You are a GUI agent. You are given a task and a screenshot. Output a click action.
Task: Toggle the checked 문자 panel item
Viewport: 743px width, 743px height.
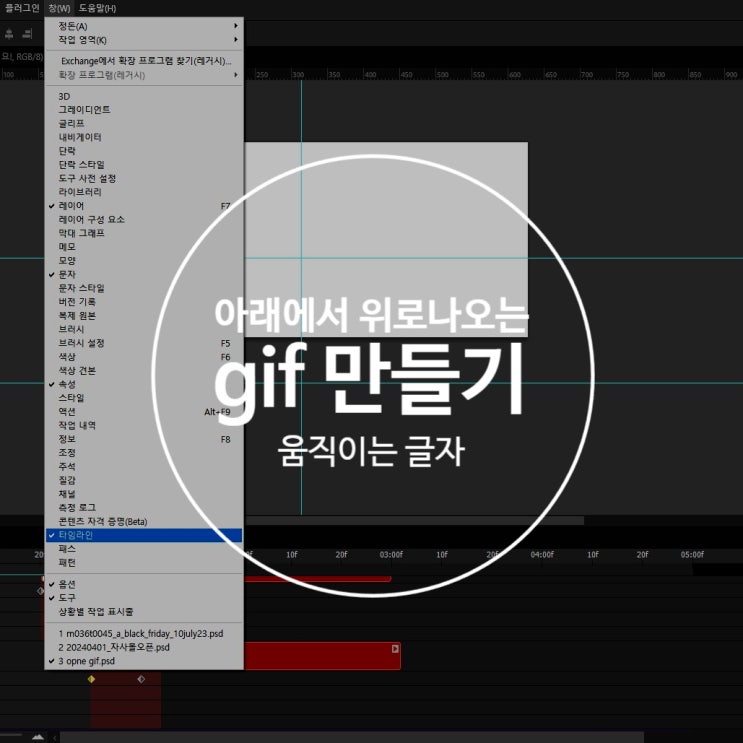[x=144, y=274]
